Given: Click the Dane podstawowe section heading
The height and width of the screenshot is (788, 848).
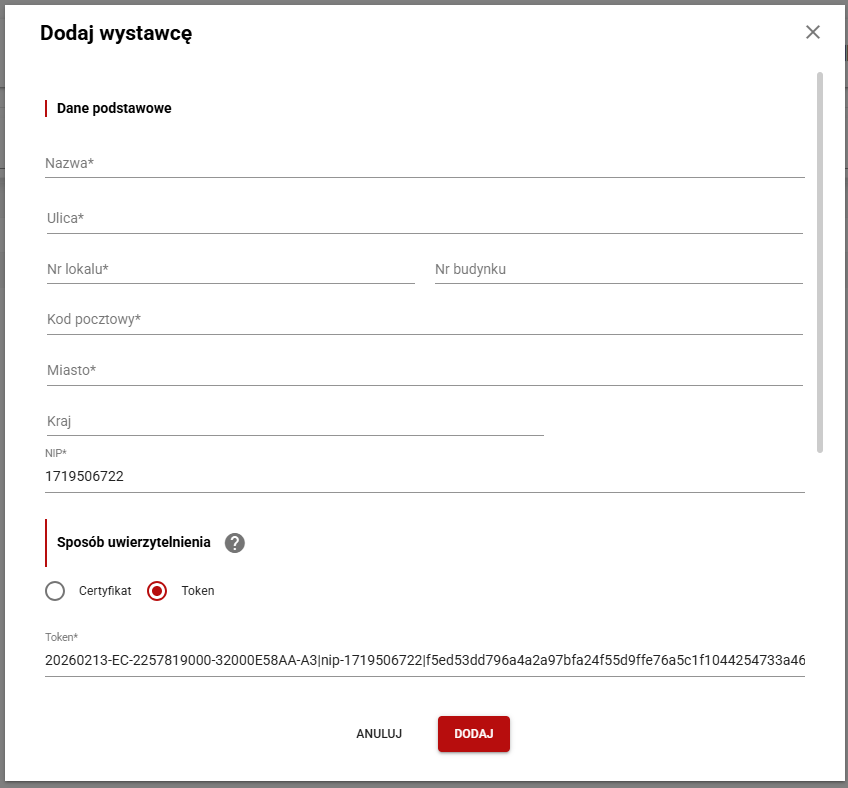Looking at the screenshot, I should point(114,108).
